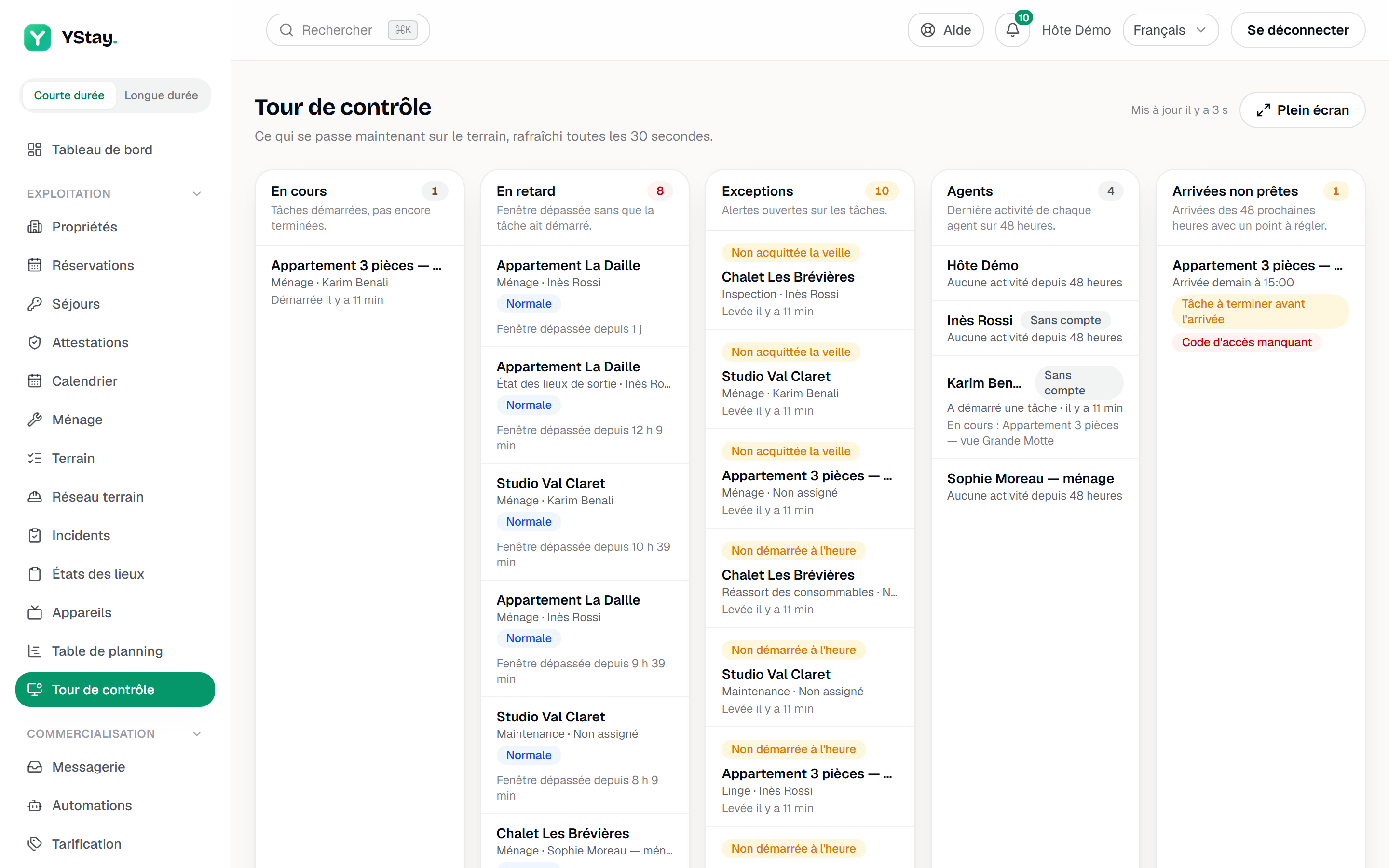
Task: Open Sophie Moreau — ménage agent row
Action: point(1035,487)
